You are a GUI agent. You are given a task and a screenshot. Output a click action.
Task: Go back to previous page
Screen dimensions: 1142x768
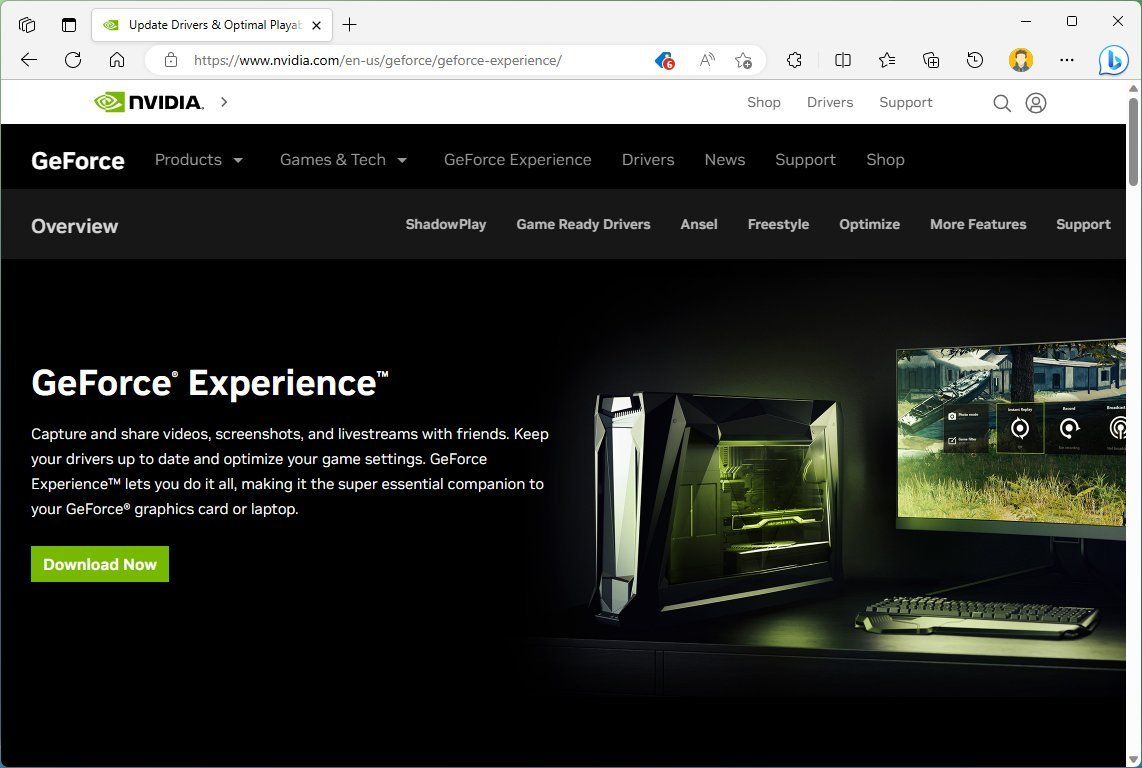[29, 60]
